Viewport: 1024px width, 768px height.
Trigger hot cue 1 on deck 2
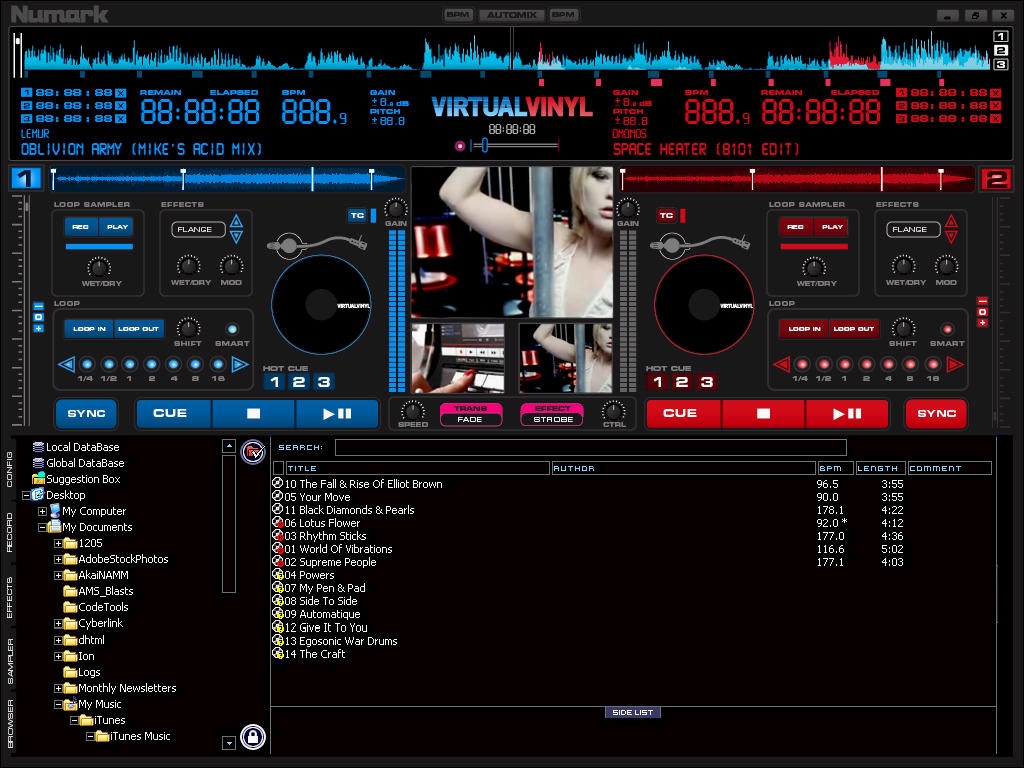pos(658,382)
